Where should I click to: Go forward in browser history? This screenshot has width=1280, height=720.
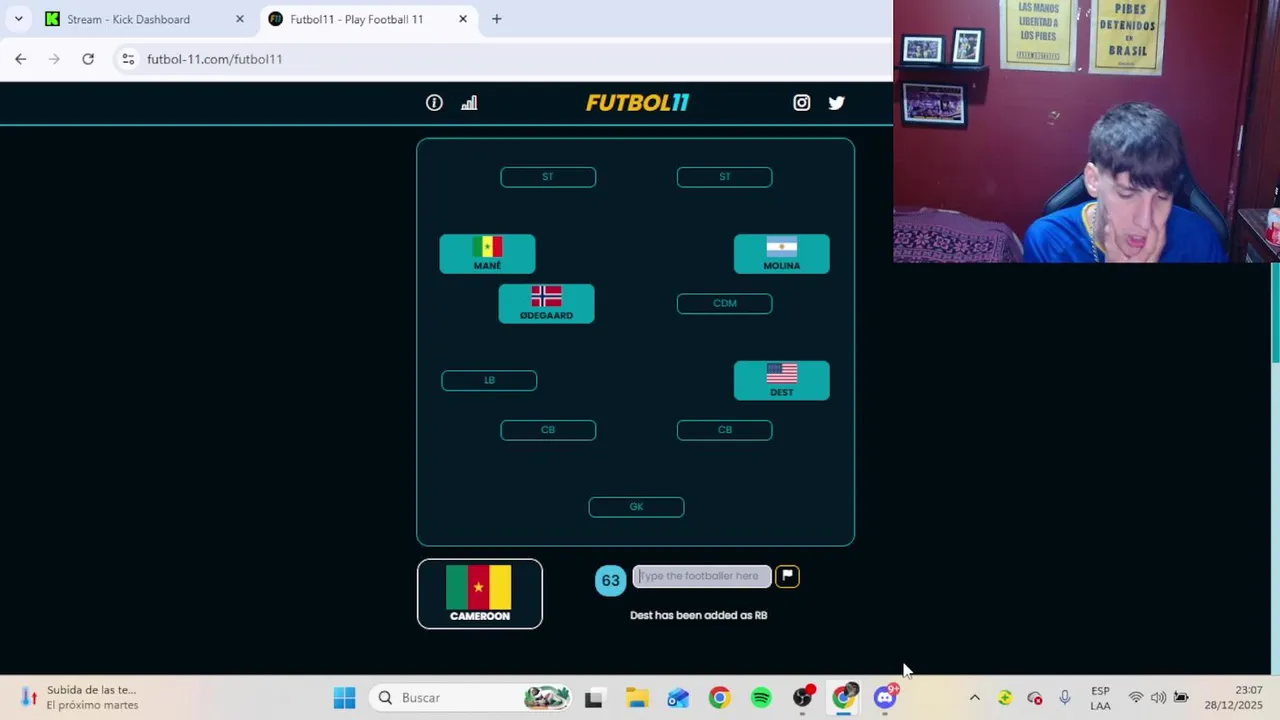[54, 59]
